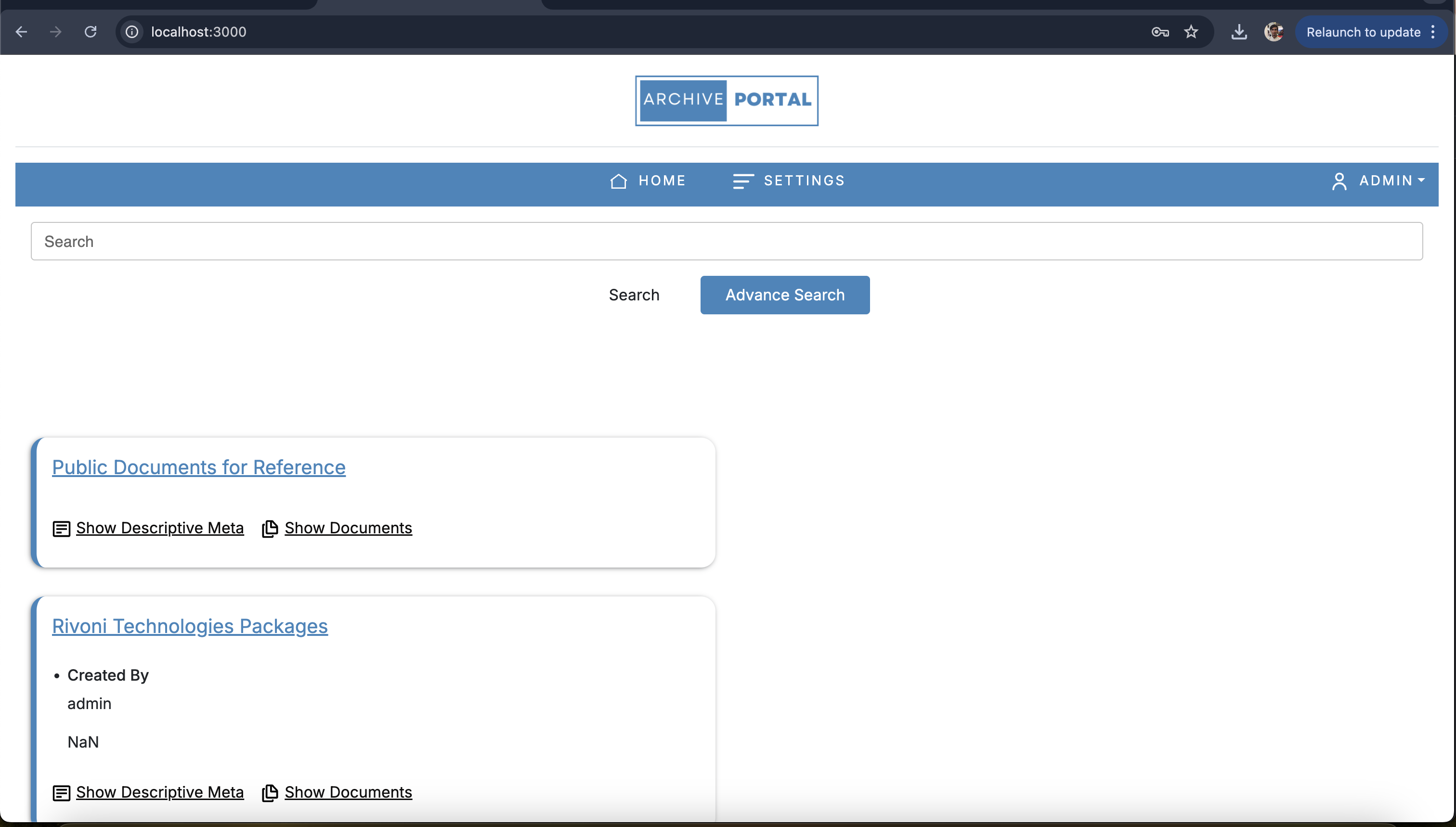This screenshot has height=827, width=1456.
Task: Click into the Search text field
Action: coord(727,241)
